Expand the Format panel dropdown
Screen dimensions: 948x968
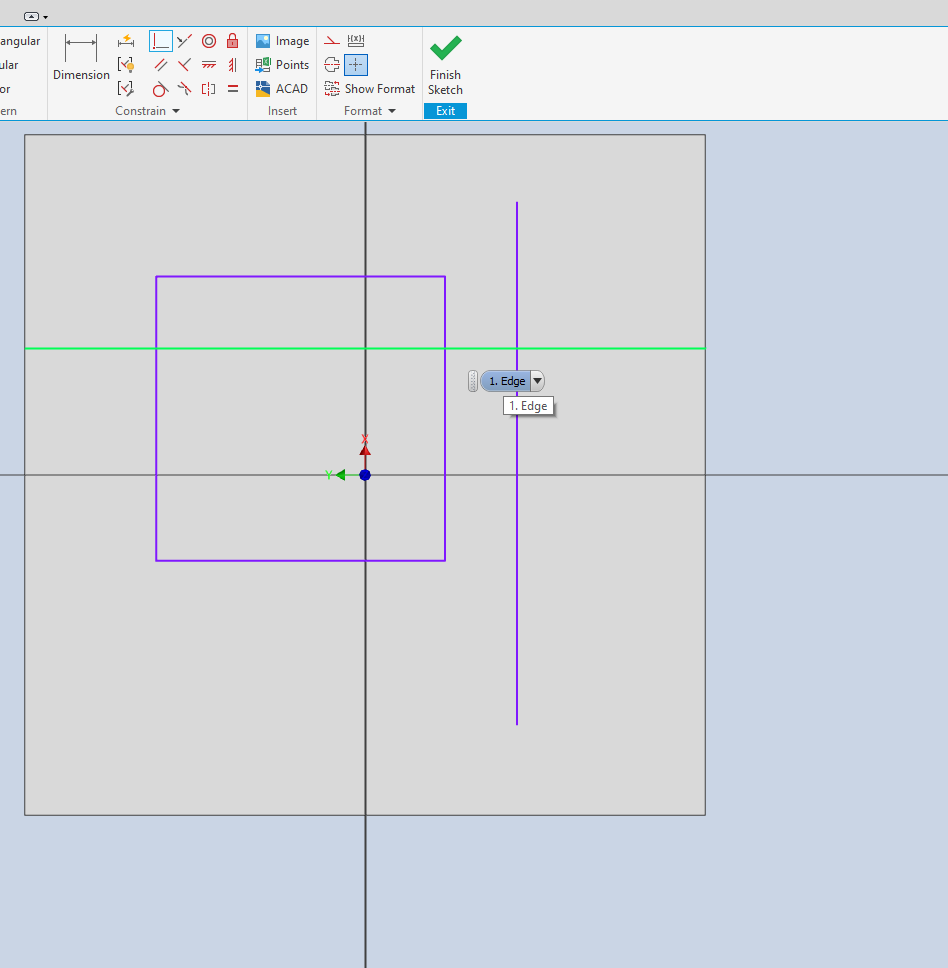tap(392, 111)
